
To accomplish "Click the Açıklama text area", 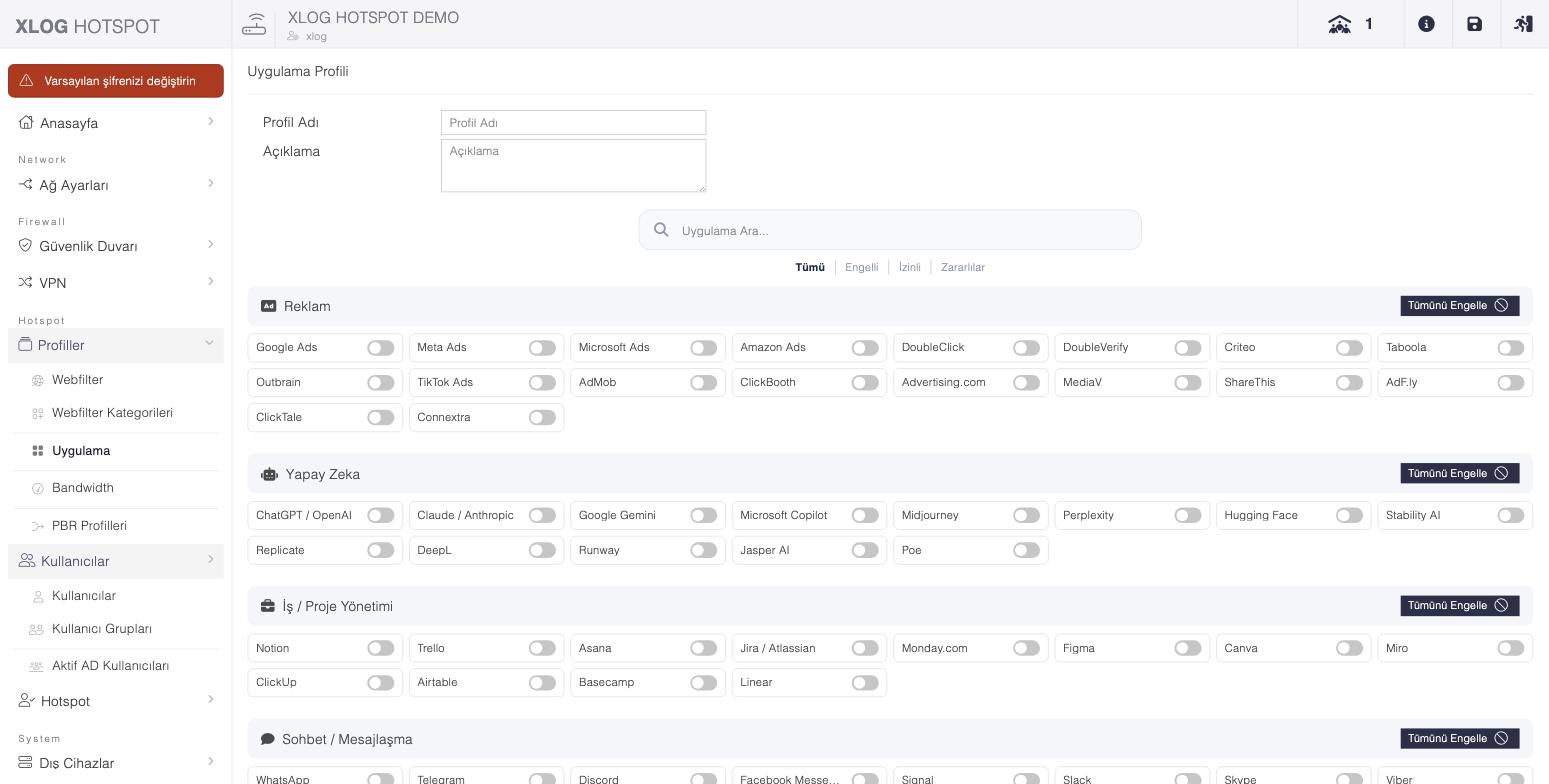I will [x=573, y=166].
